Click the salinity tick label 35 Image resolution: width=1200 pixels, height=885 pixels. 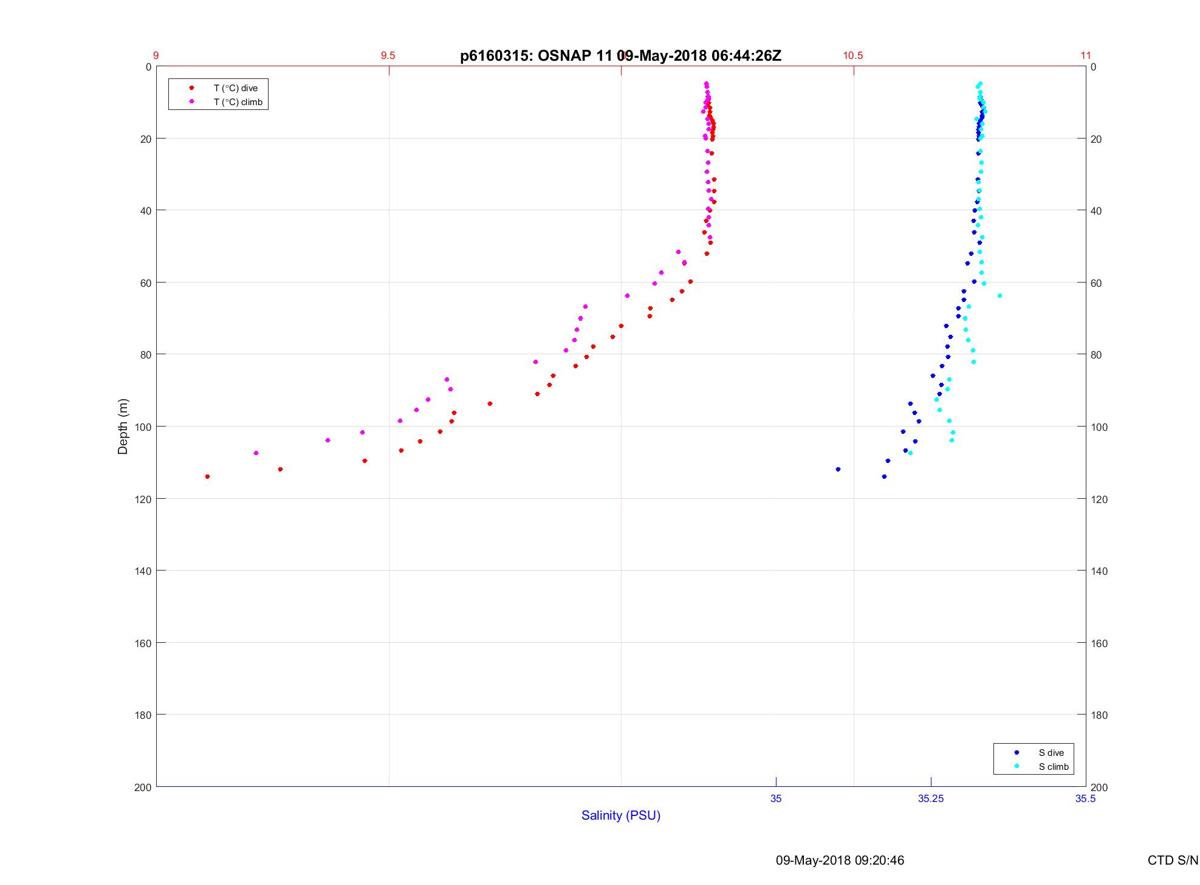pyautogui.click(x=776, y=798)
